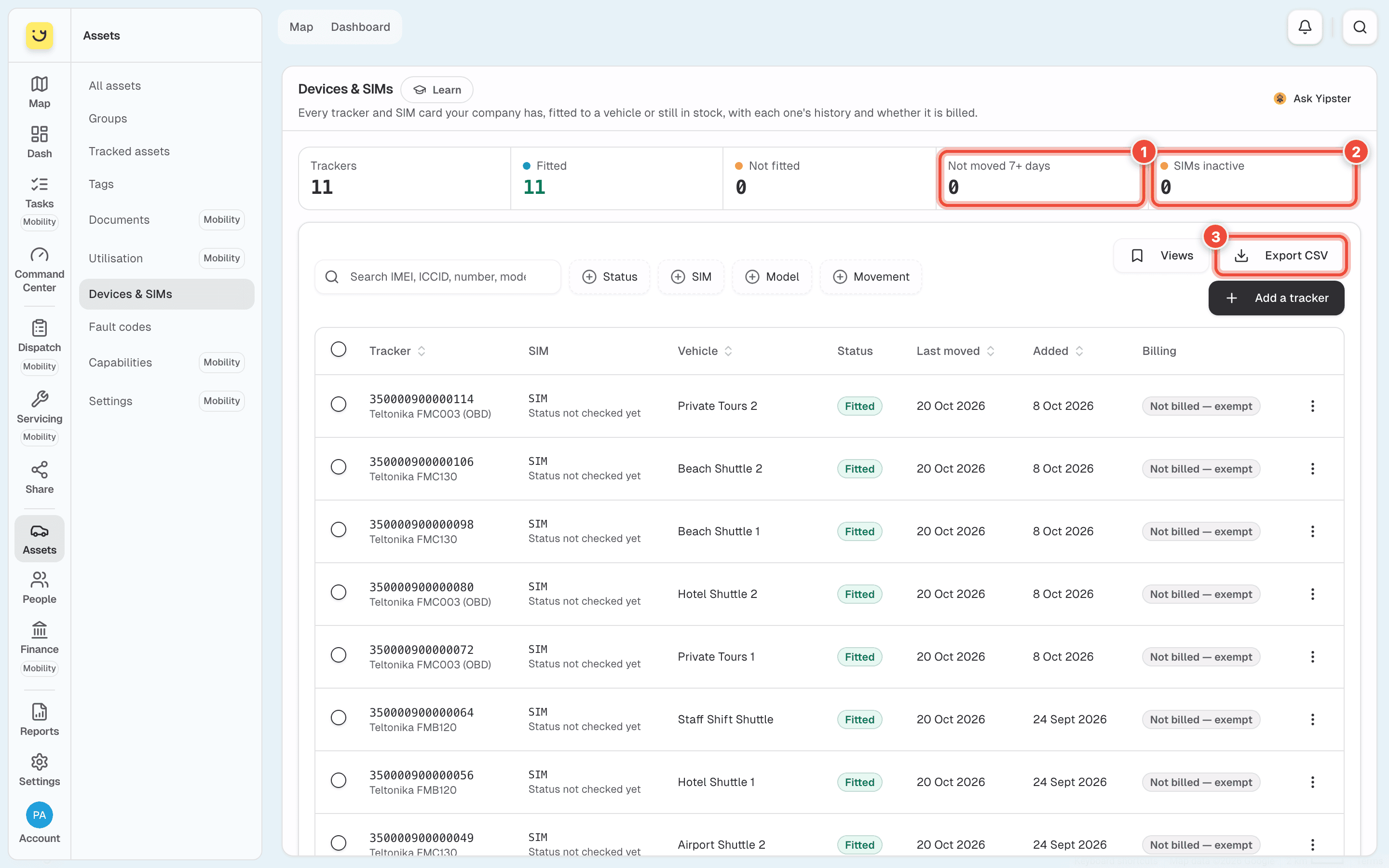Switch to the Map tab
The height and width of the screenshot is (868, 1389).
pyautogui.click(x=301, y=27)
